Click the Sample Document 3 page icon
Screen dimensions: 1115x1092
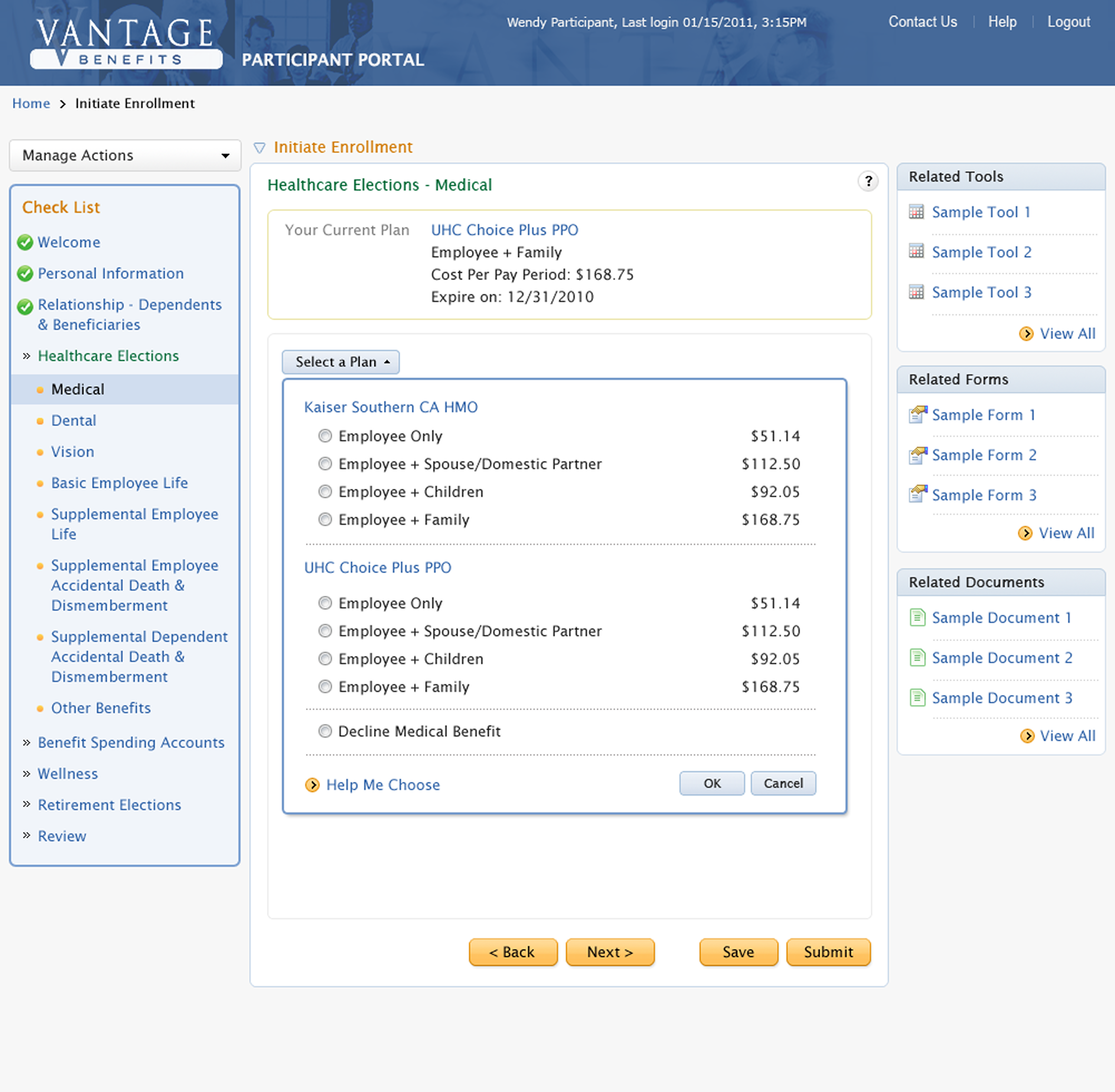tap(917, 698)
